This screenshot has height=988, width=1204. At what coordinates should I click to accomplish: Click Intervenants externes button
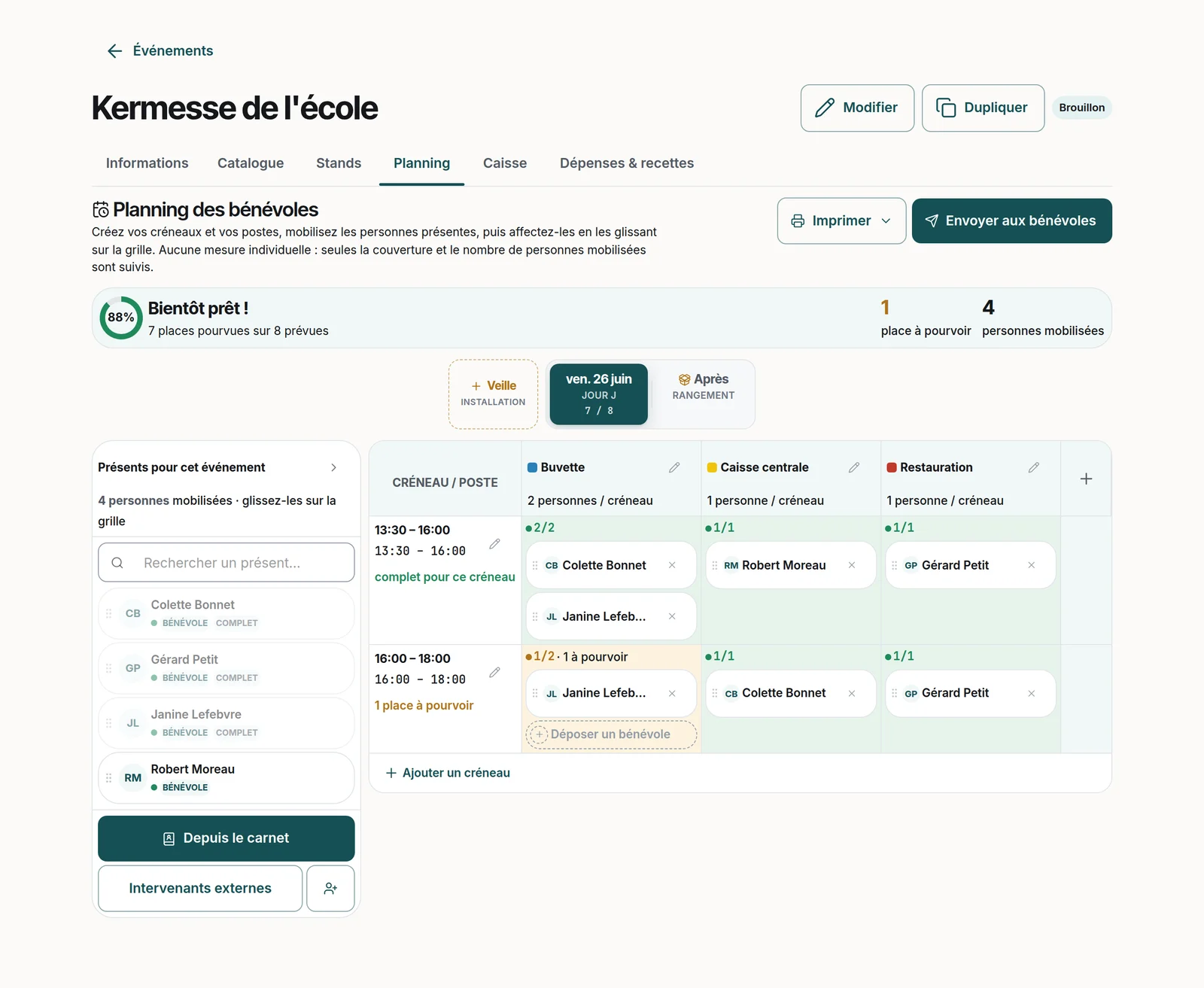(200, 889)
